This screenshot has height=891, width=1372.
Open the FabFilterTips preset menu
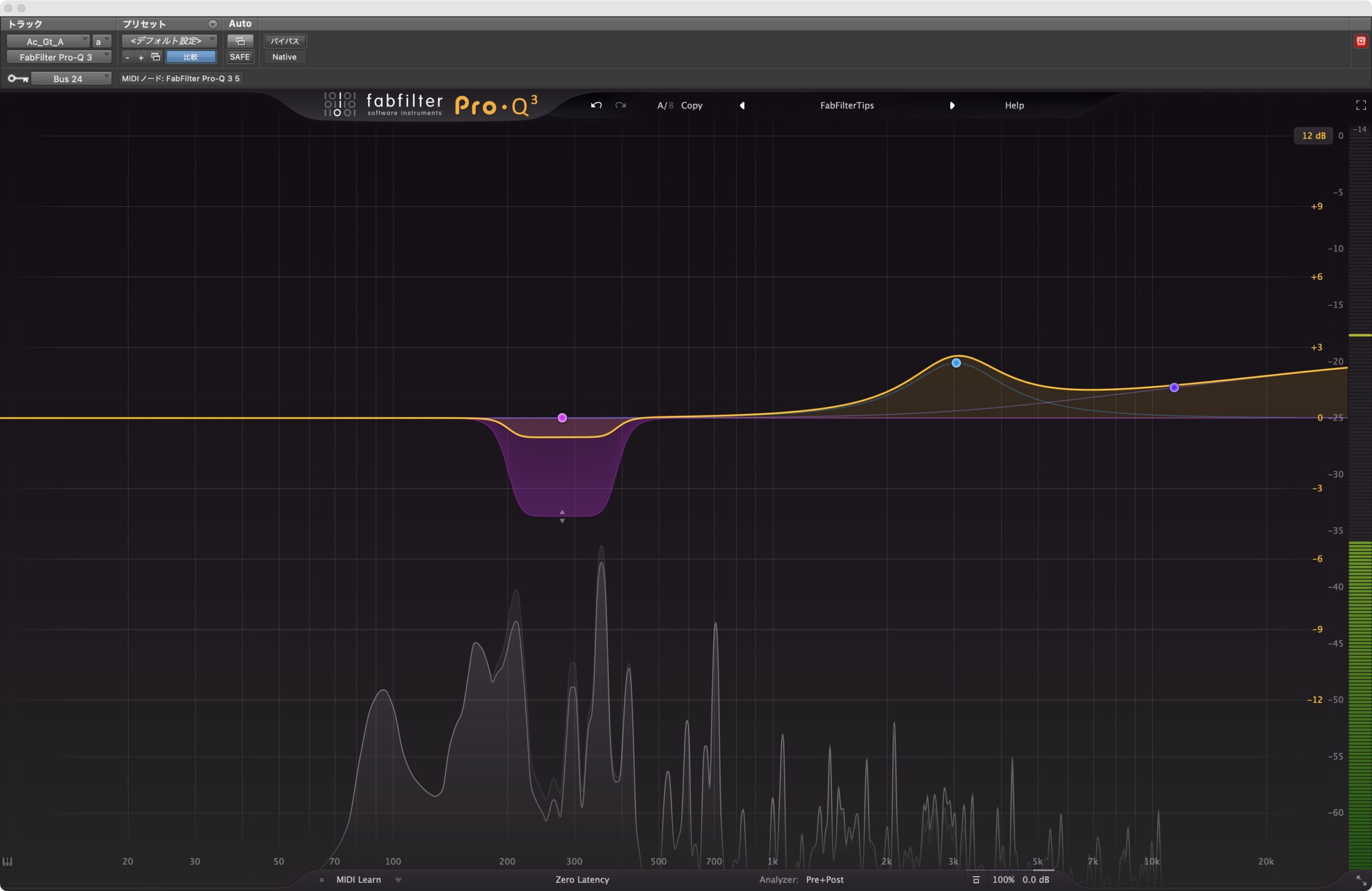coord(846,106)
